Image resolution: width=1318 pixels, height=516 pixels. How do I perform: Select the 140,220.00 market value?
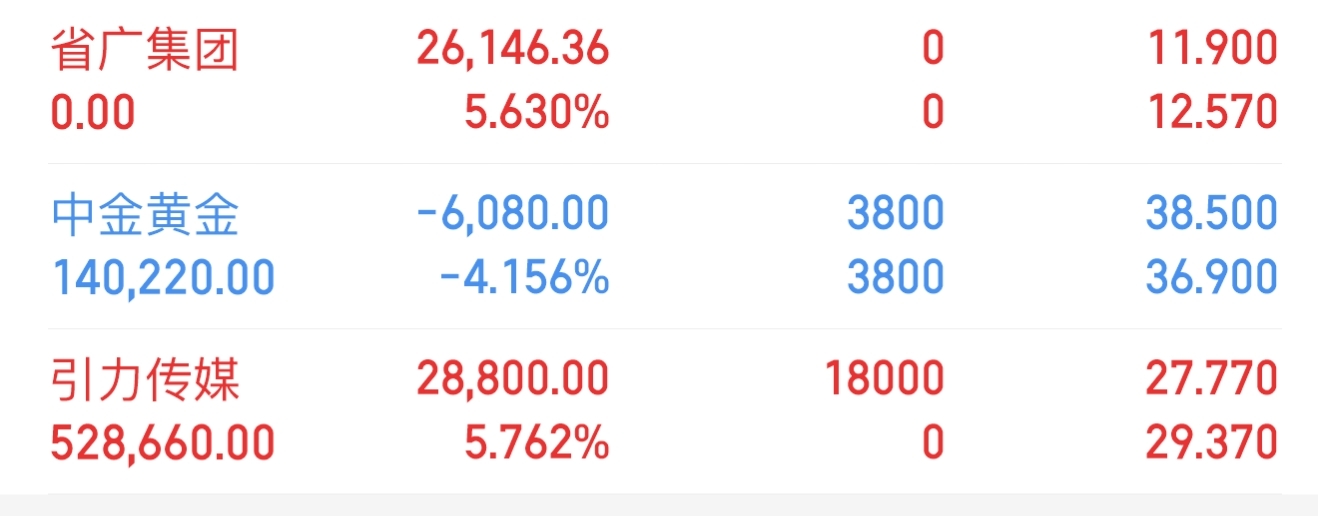coord(163,279)
